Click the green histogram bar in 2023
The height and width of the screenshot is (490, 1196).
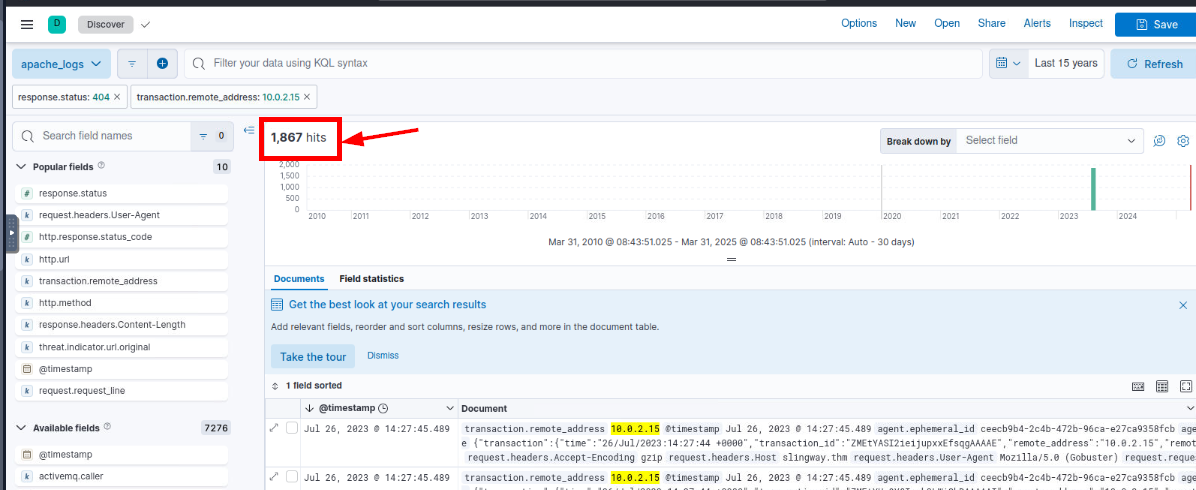[x=1093, y=189]
